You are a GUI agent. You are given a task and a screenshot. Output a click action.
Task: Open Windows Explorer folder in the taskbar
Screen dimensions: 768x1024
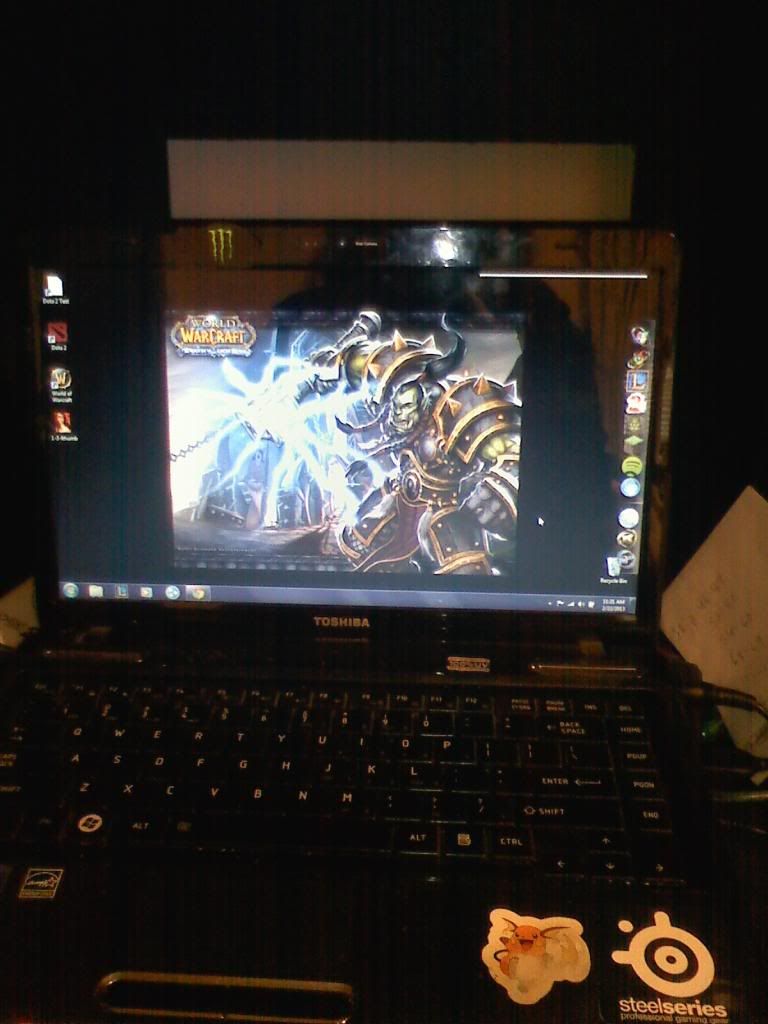pyautogui.click(x=96, y=592)
